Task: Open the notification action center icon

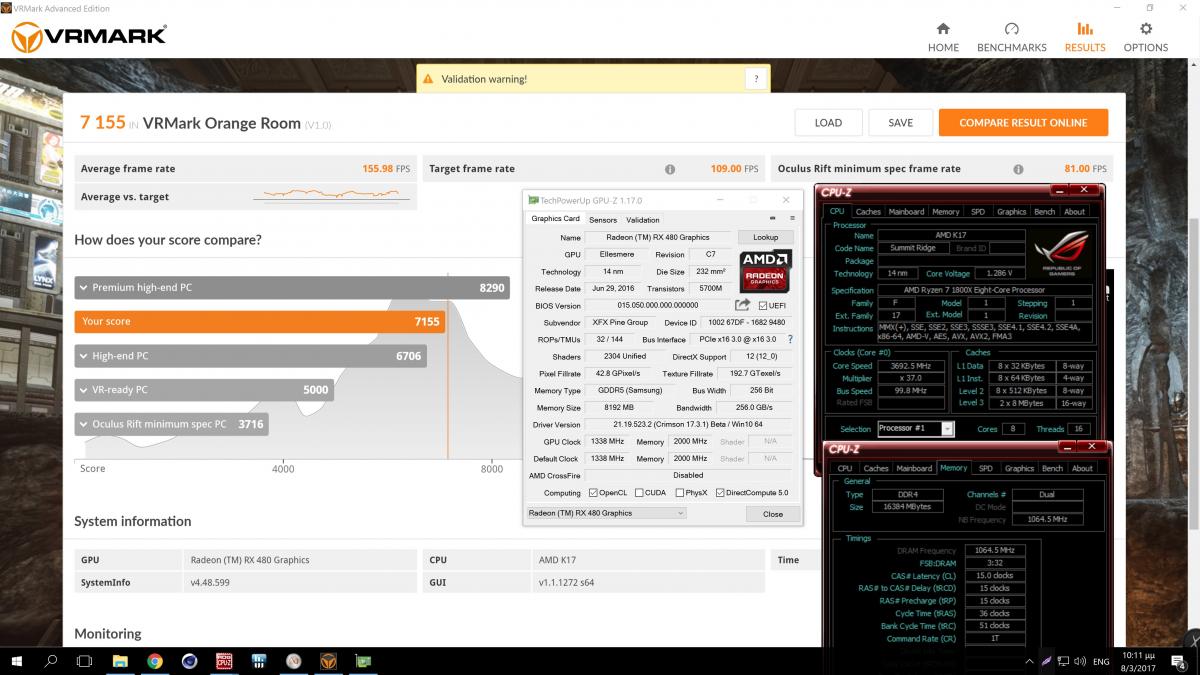Action: 1180,661
